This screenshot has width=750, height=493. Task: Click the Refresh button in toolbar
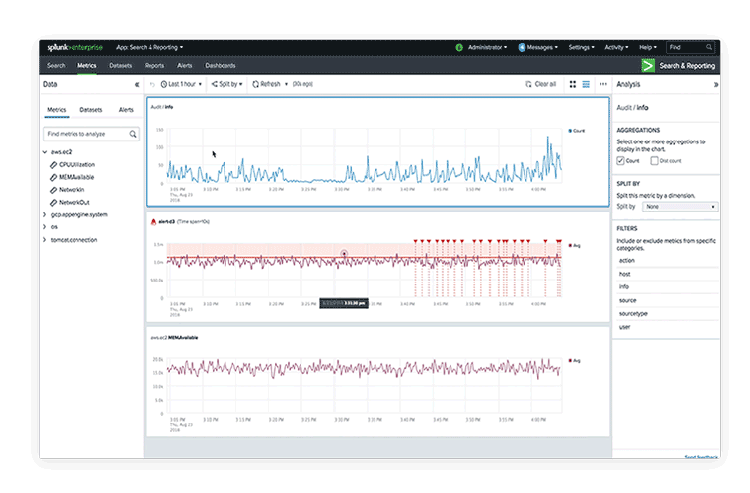click(267, 85)
